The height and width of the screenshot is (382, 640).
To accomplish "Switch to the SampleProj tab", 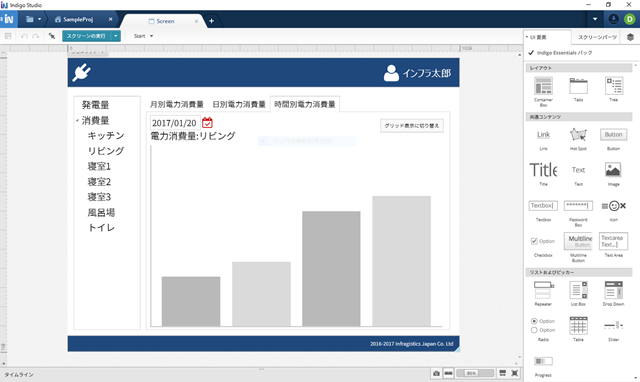I will tap(74, 19).
